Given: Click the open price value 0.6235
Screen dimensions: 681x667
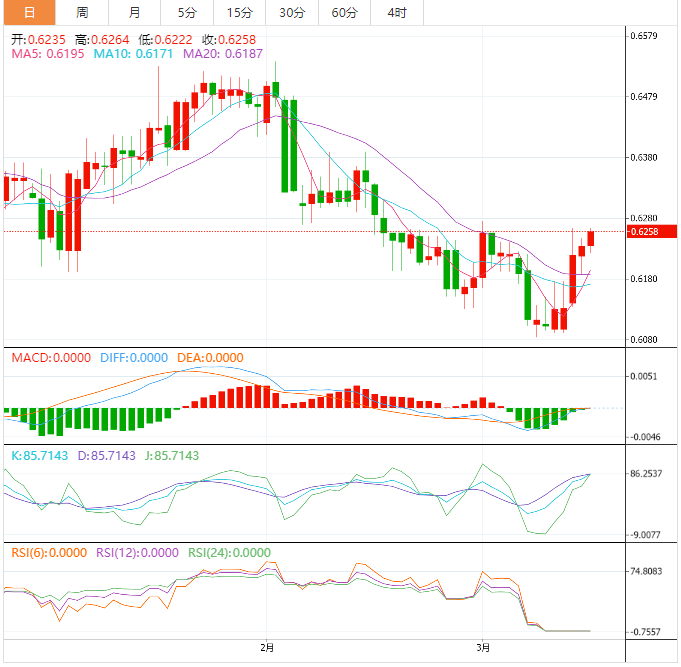Looking at the screenshot, I should 46,40.
